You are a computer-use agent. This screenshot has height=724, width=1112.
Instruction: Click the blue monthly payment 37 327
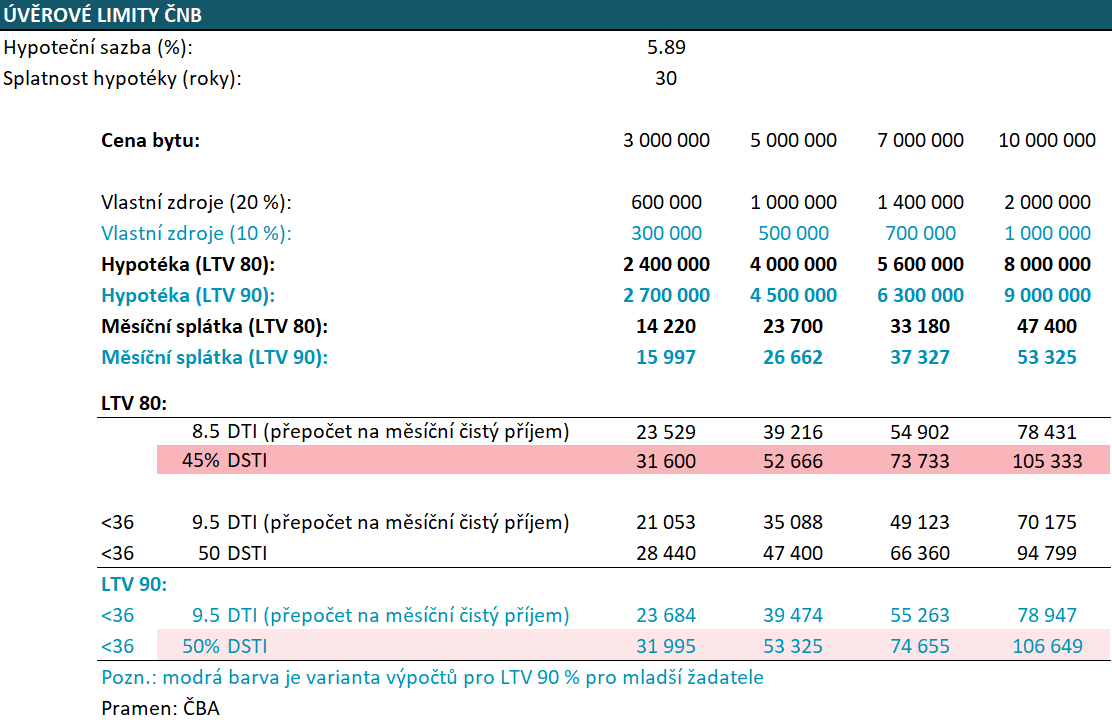pos(920,357)
